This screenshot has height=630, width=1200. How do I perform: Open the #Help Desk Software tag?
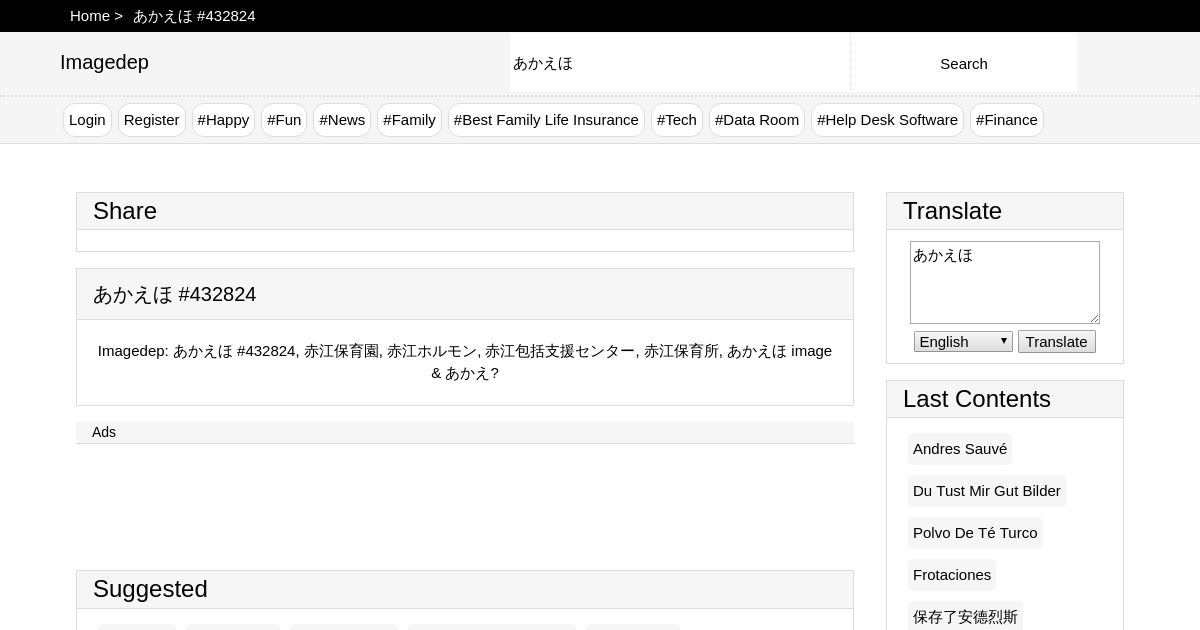pos(887,120)
